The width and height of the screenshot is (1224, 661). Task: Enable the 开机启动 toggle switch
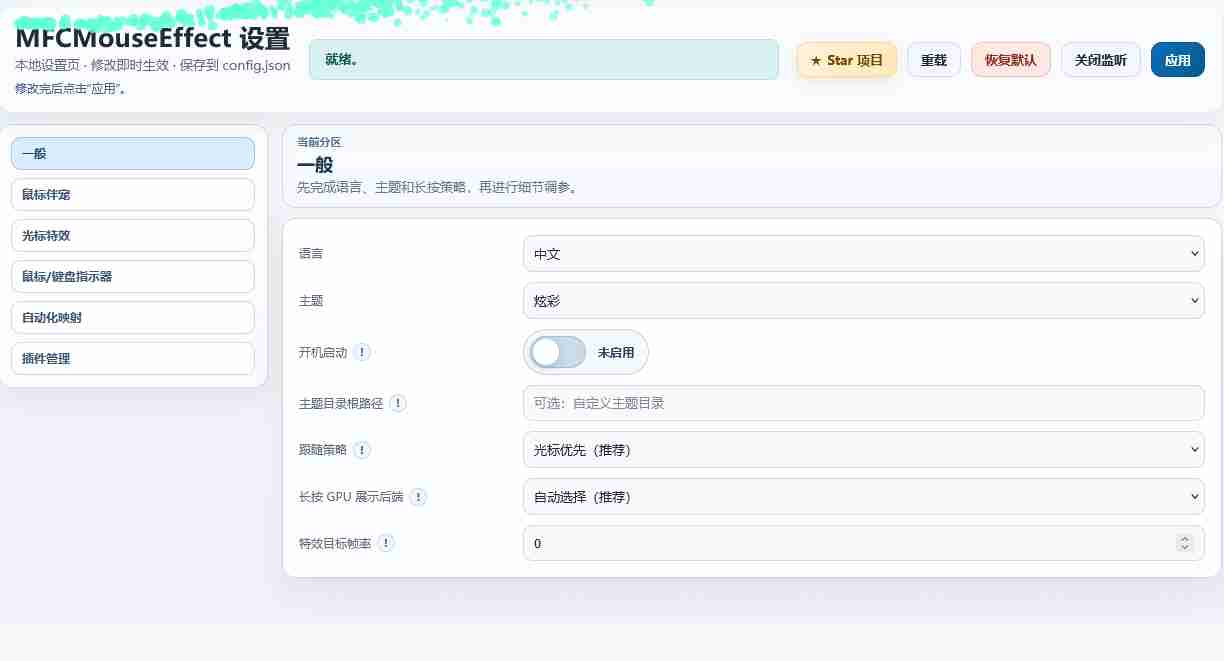[557, 352]
